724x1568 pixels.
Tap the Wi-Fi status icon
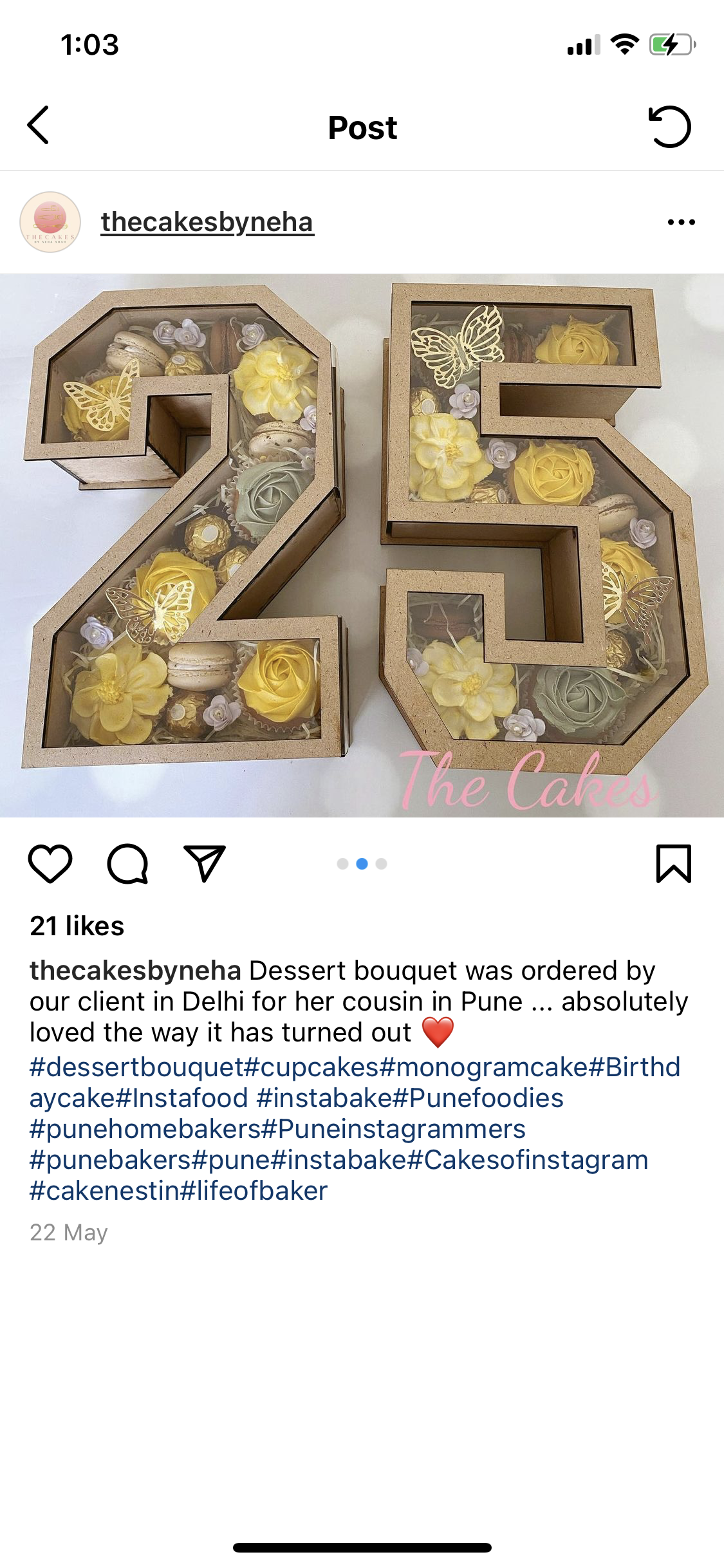pyautogui.click(x=624, y=44)
